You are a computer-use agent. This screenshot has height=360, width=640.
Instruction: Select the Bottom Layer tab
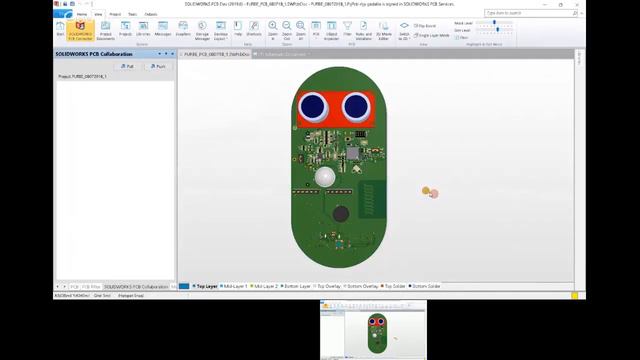pos(296,287)
